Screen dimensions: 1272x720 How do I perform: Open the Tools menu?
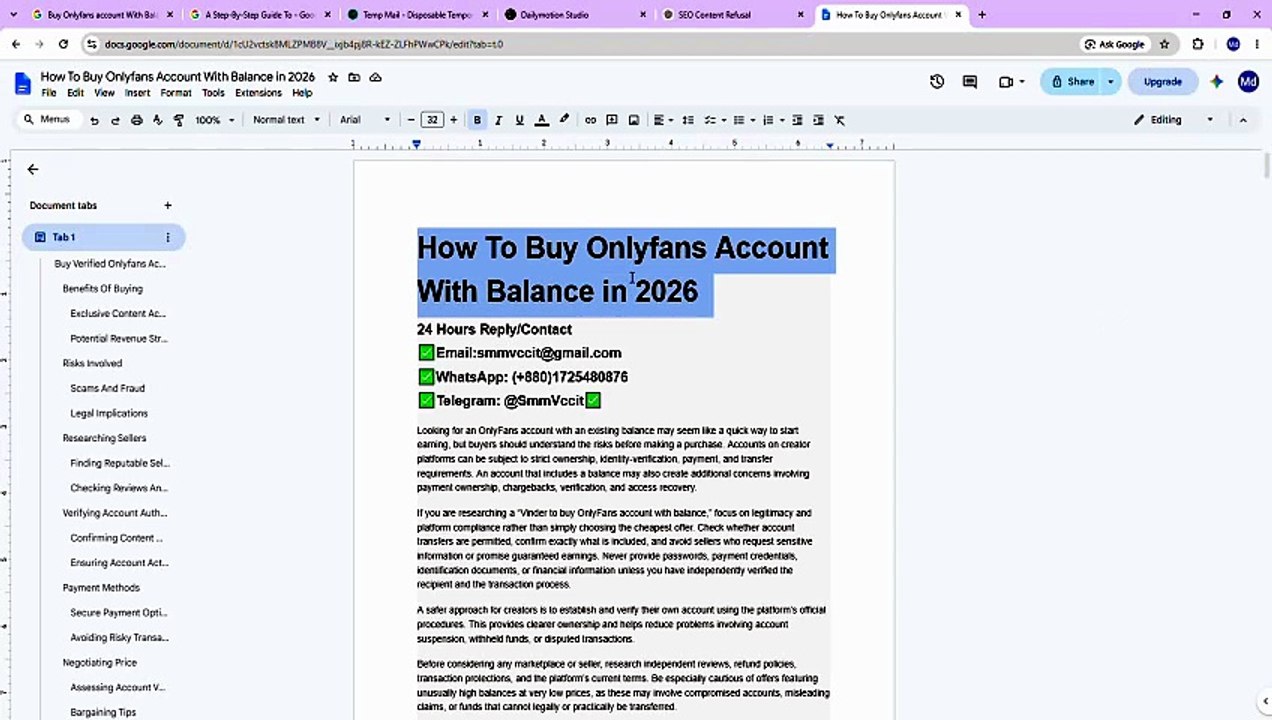click(x=213, y=93)
